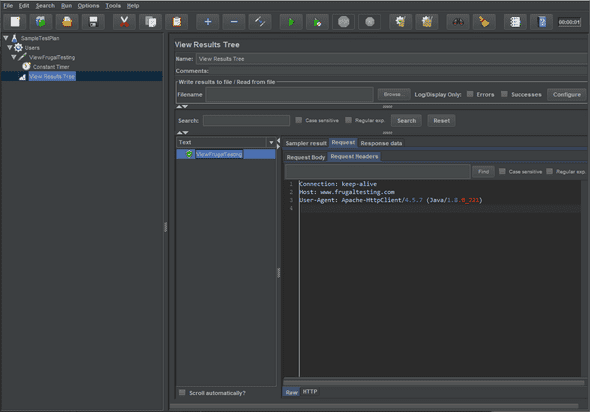Clear results with the gear-broom icon
The width and height of the screenshot is (590, 412).
tap(400, 22)
